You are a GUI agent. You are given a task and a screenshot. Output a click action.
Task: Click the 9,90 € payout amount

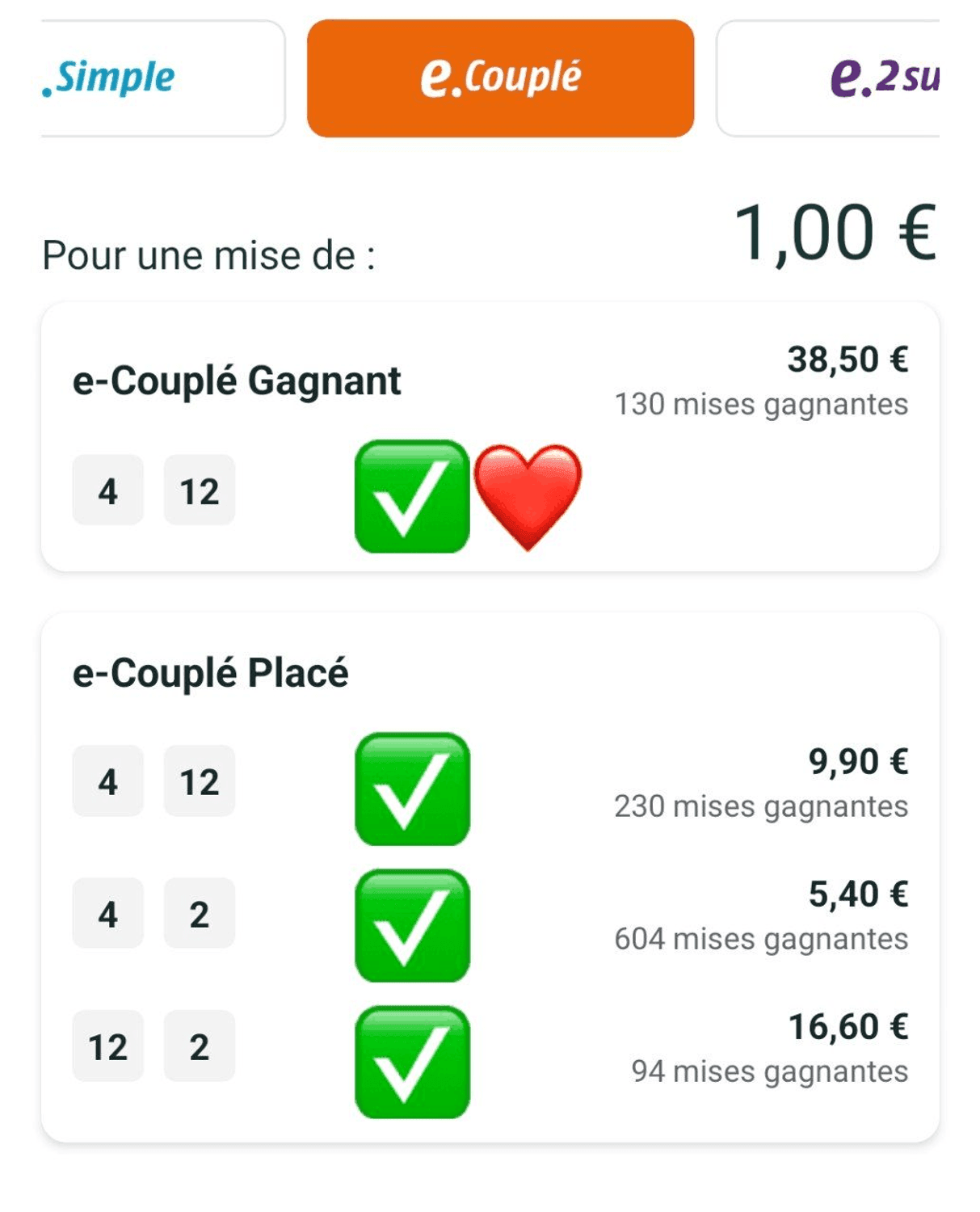coord(858,761)
